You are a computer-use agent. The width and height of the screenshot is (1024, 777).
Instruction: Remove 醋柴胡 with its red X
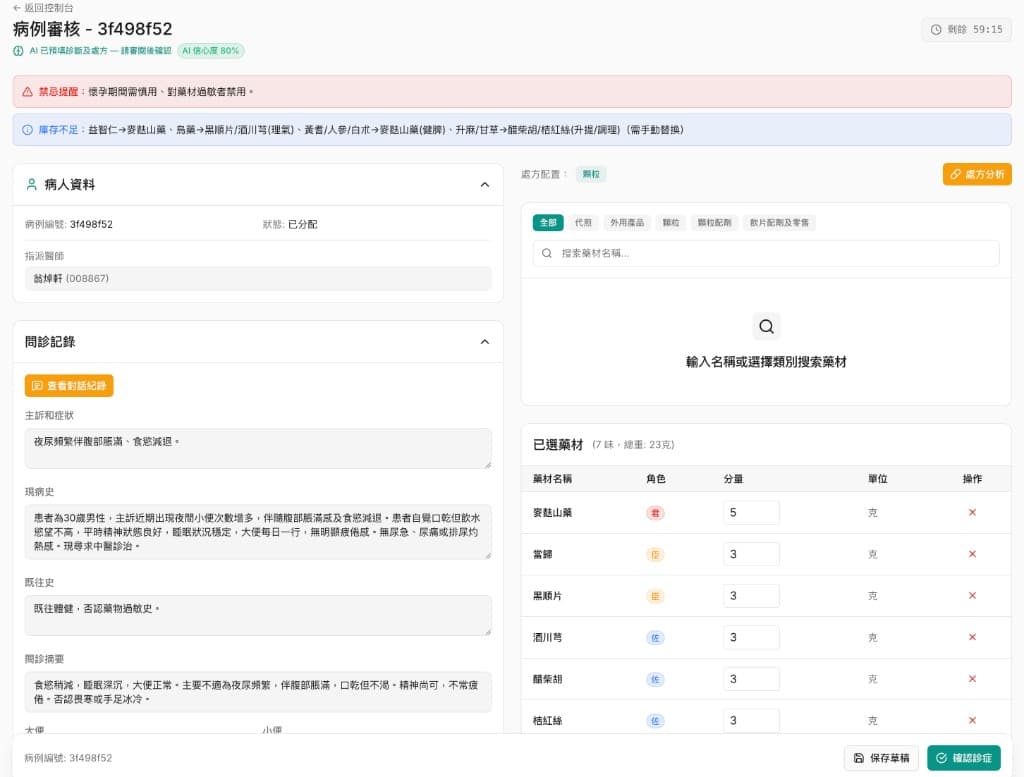pyautogui.click(x=972, y=679)
